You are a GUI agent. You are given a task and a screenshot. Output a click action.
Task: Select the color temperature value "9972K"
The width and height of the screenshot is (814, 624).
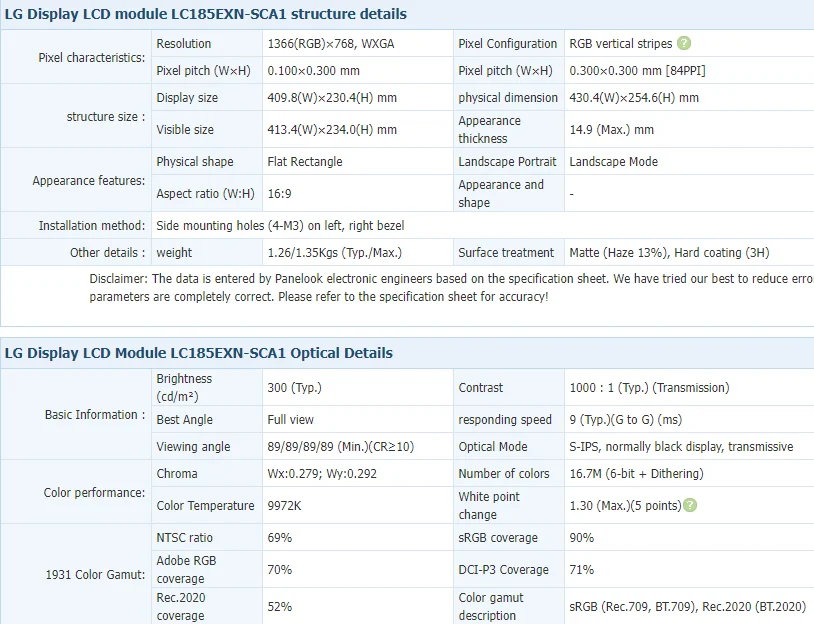(x=284, y=506)
